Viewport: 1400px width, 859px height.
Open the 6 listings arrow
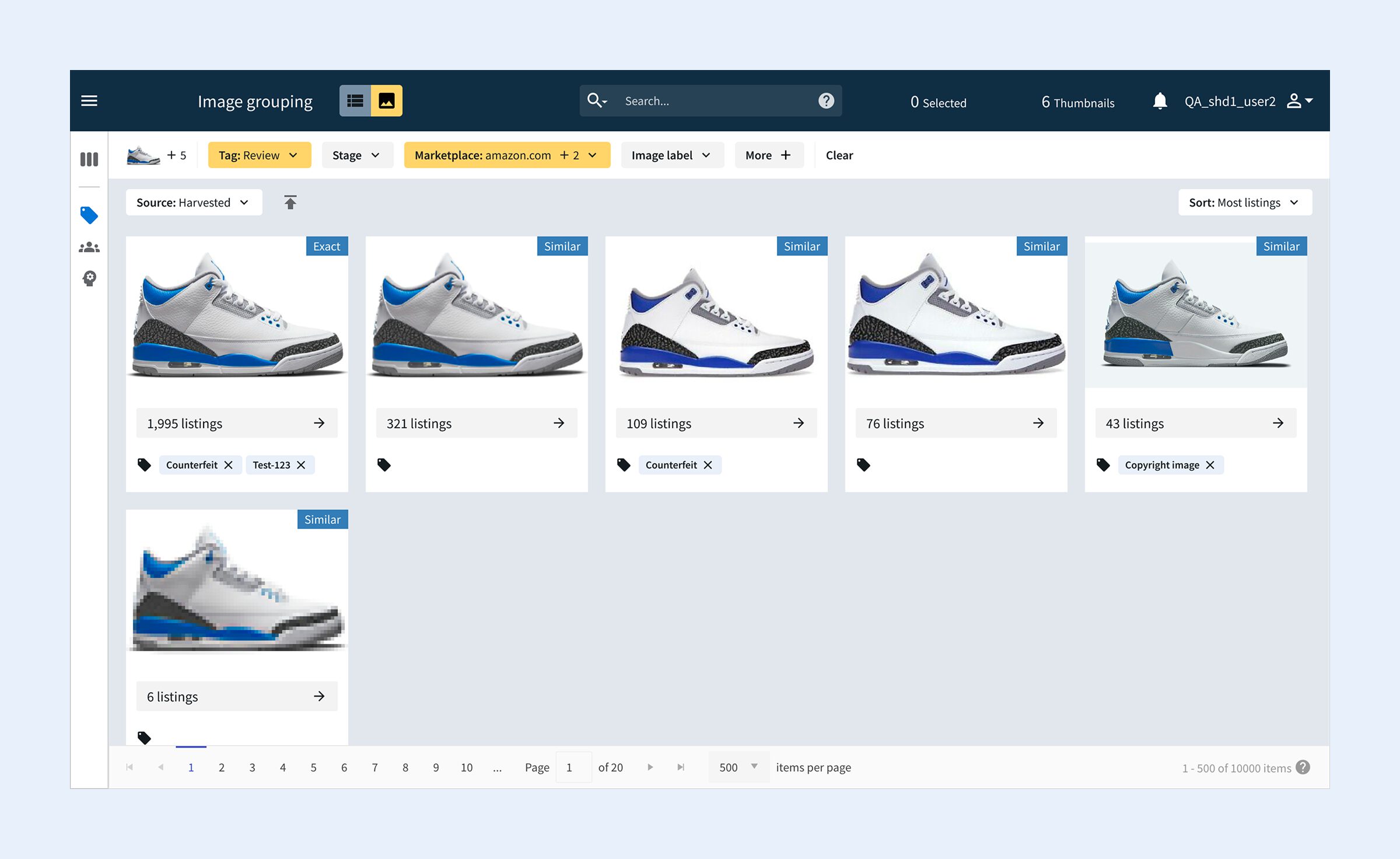[x=319, y=696]
